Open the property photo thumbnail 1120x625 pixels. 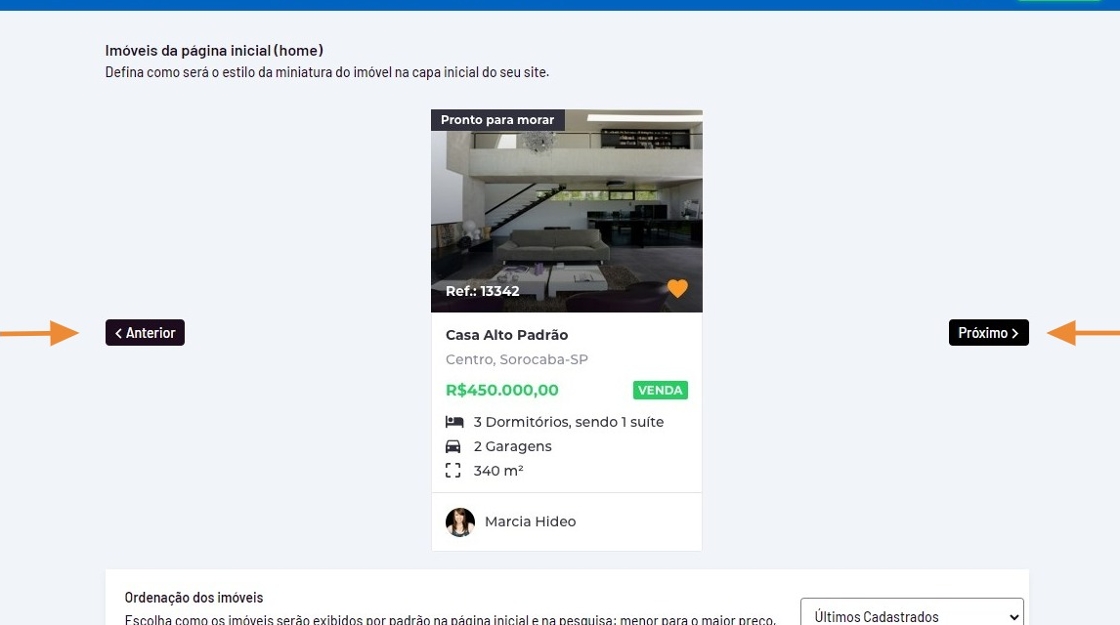(566, 210)
